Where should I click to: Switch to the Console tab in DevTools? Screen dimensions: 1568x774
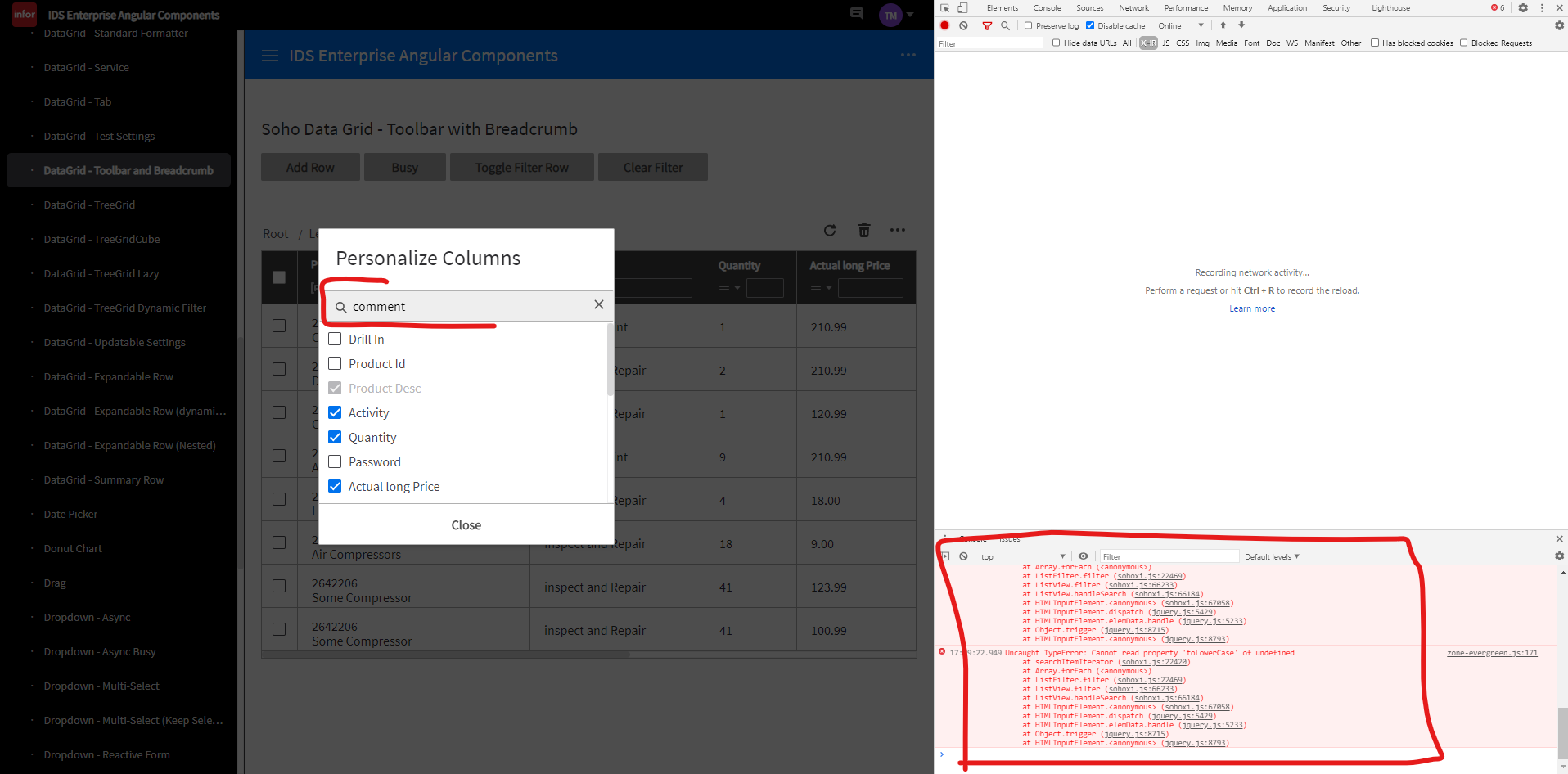(1047, 8)
